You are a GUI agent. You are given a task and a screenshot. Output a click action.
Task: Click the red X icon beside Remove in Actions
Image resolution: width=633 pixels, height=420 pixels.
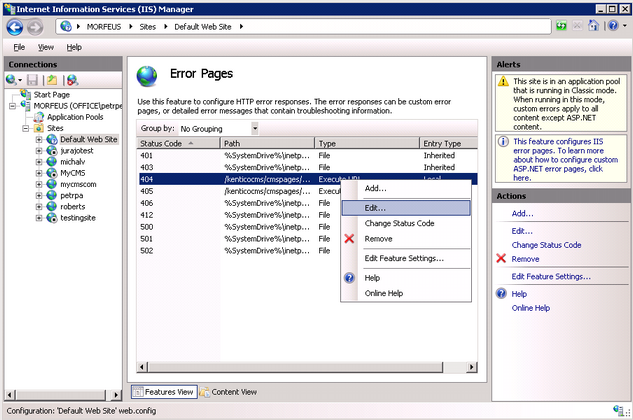[x=501, y=258]
